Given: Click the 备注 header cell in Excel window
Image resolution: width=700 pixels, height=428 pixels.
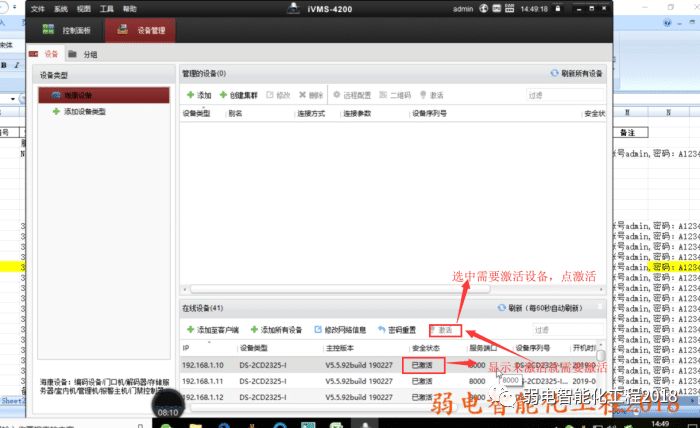Looking at the screenshot, I should (628, 133).
